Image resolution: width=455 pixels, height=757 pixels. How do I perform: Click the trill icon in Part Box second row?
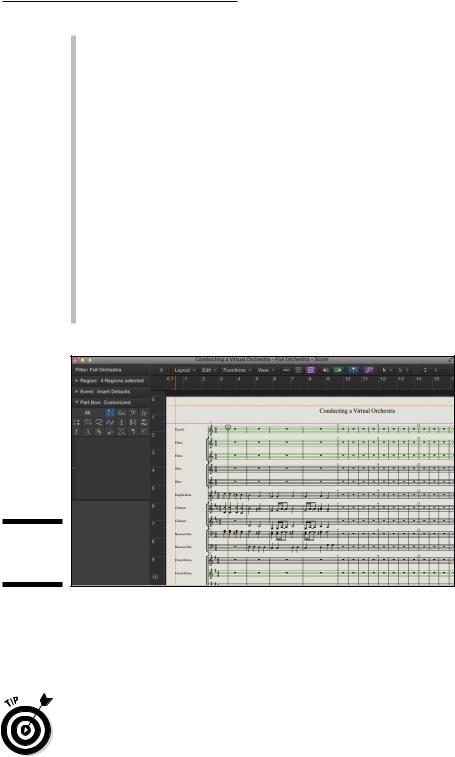[110, 422]
